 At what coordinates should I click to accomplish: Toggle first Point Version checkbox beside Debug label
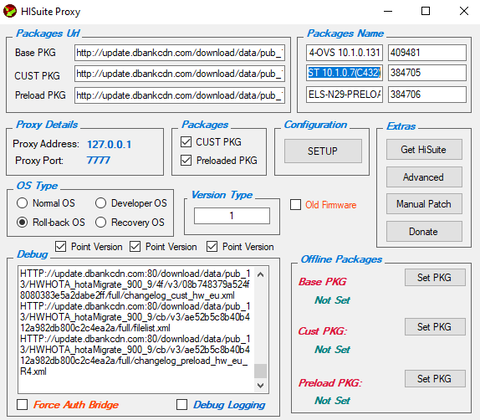coord(60,247)
